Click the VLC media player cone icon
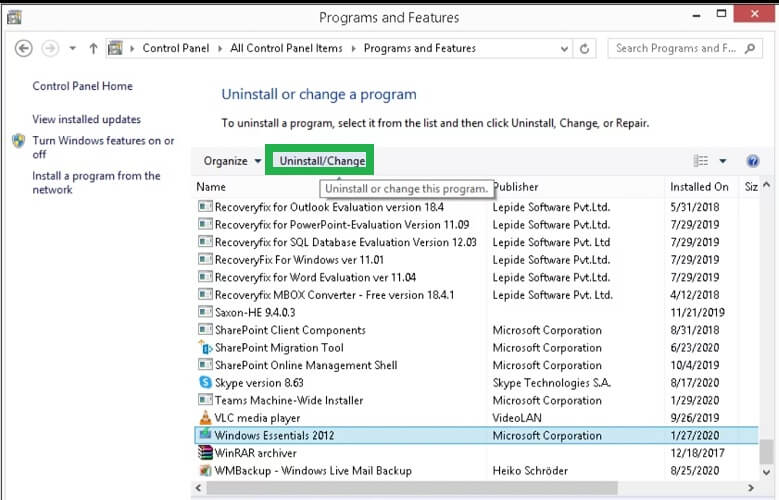779x500 pixels. [205, 417]
